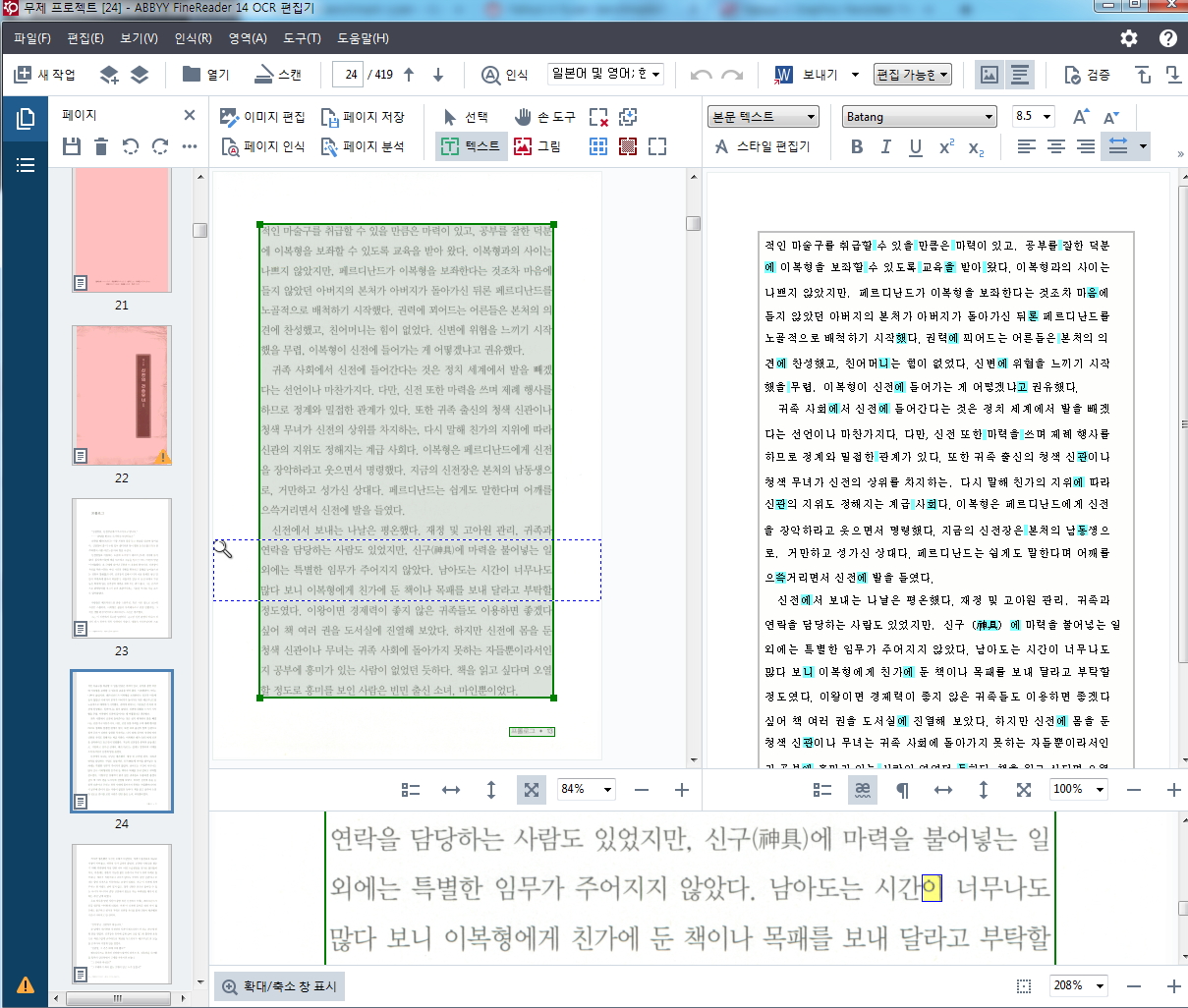Click the plain stacked-layers icon

pos(140,75)
